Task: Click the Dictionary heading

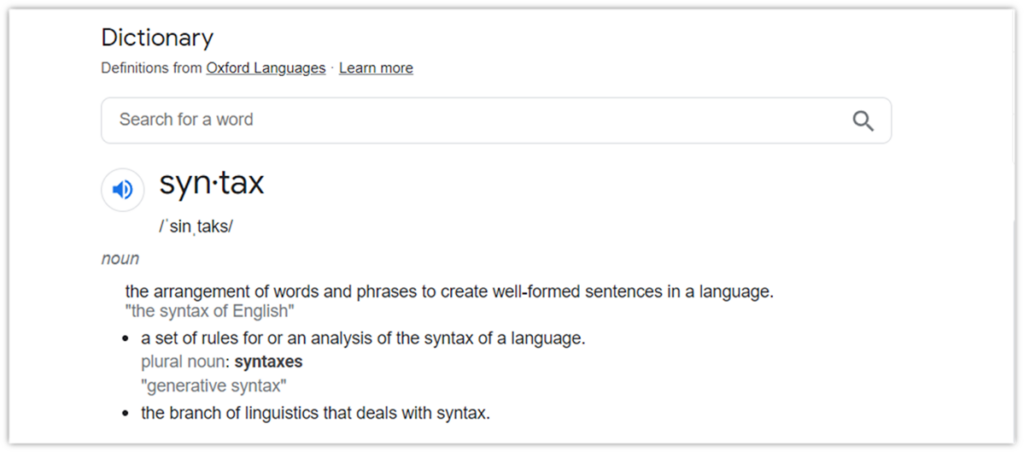Action: (x=157, y=38)
